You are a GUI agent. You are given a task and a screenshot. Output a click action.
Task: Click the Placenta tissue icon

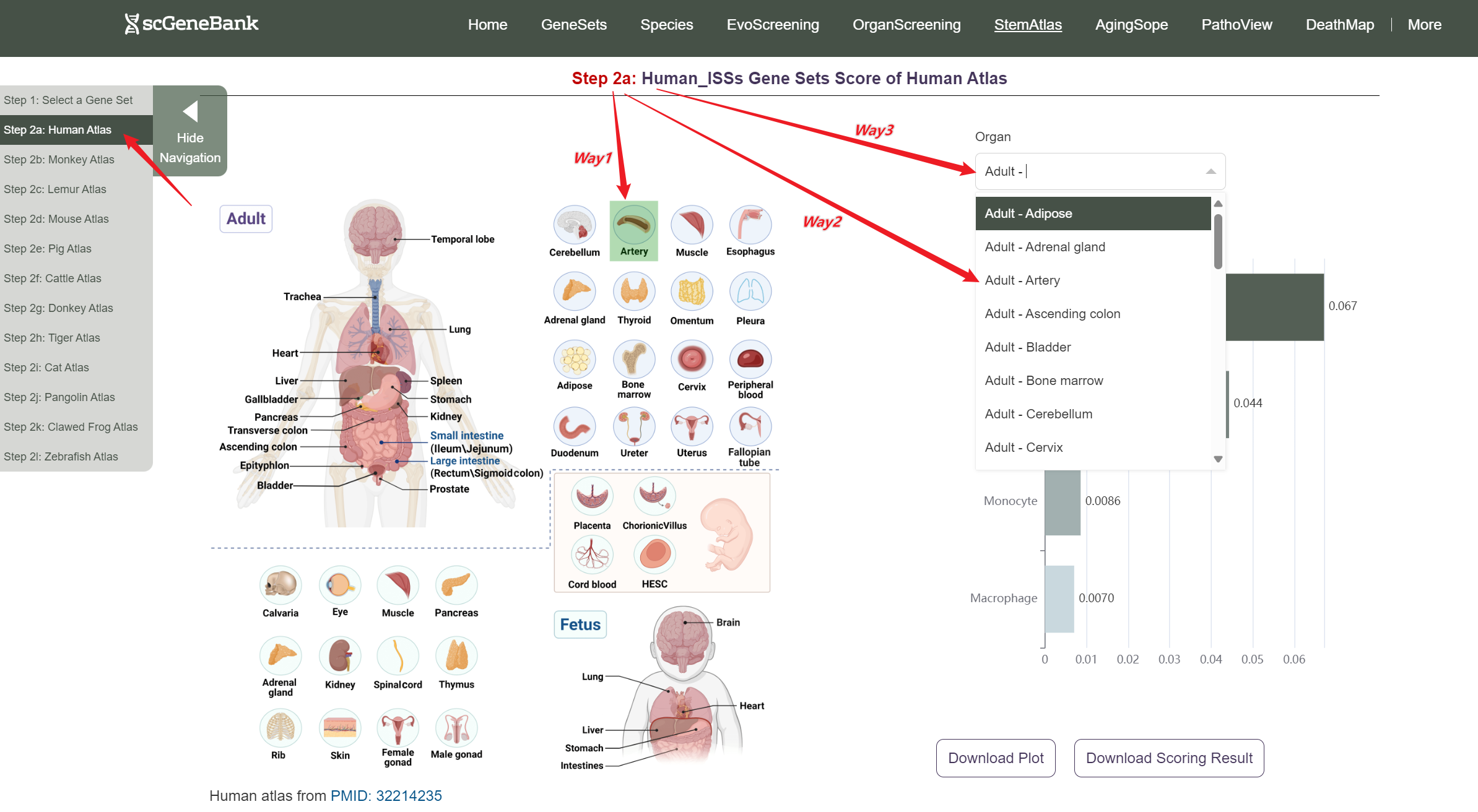[592, 496]
